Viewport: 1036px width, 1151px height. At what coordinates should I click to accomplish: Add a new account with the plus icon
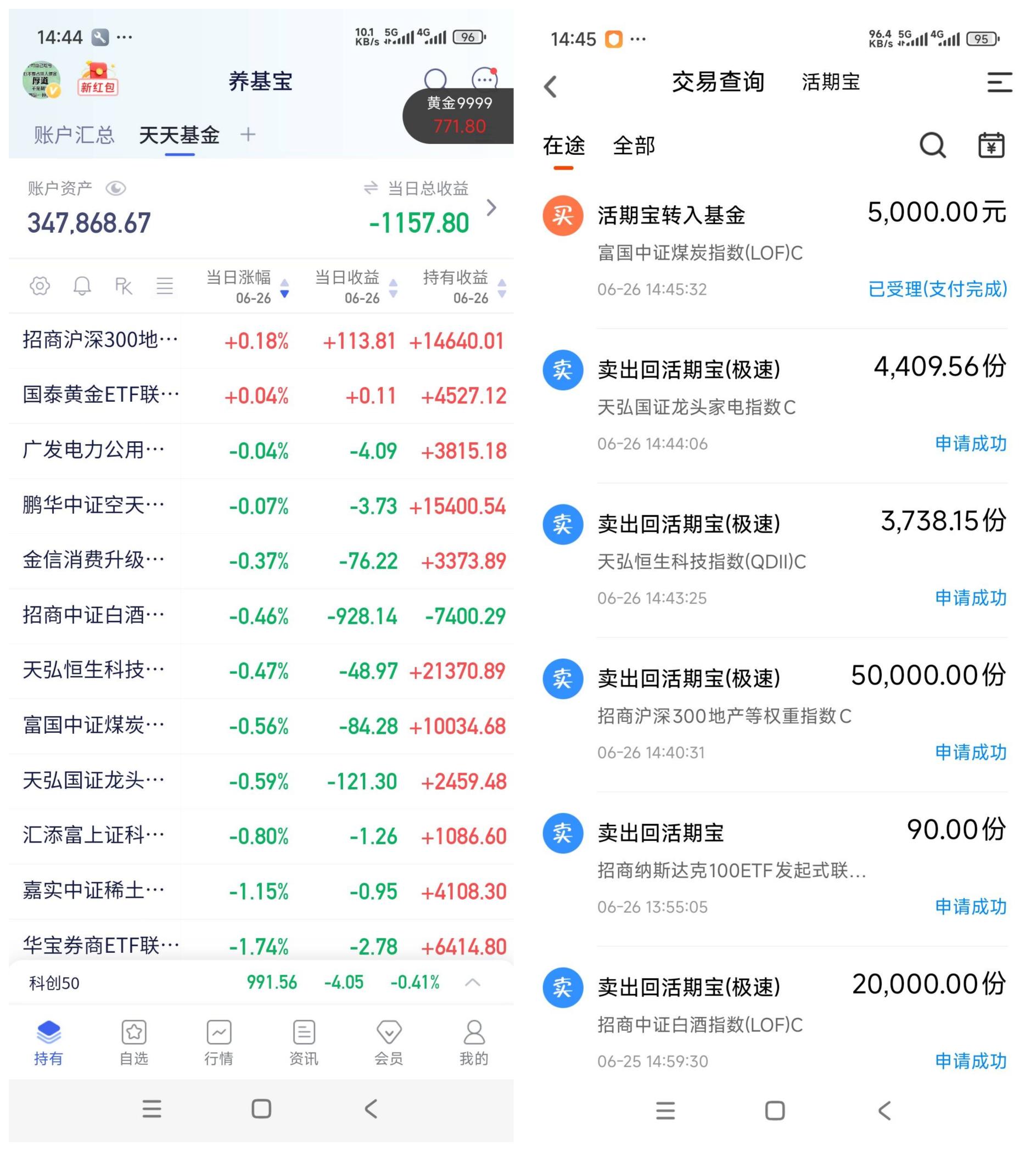248,135
